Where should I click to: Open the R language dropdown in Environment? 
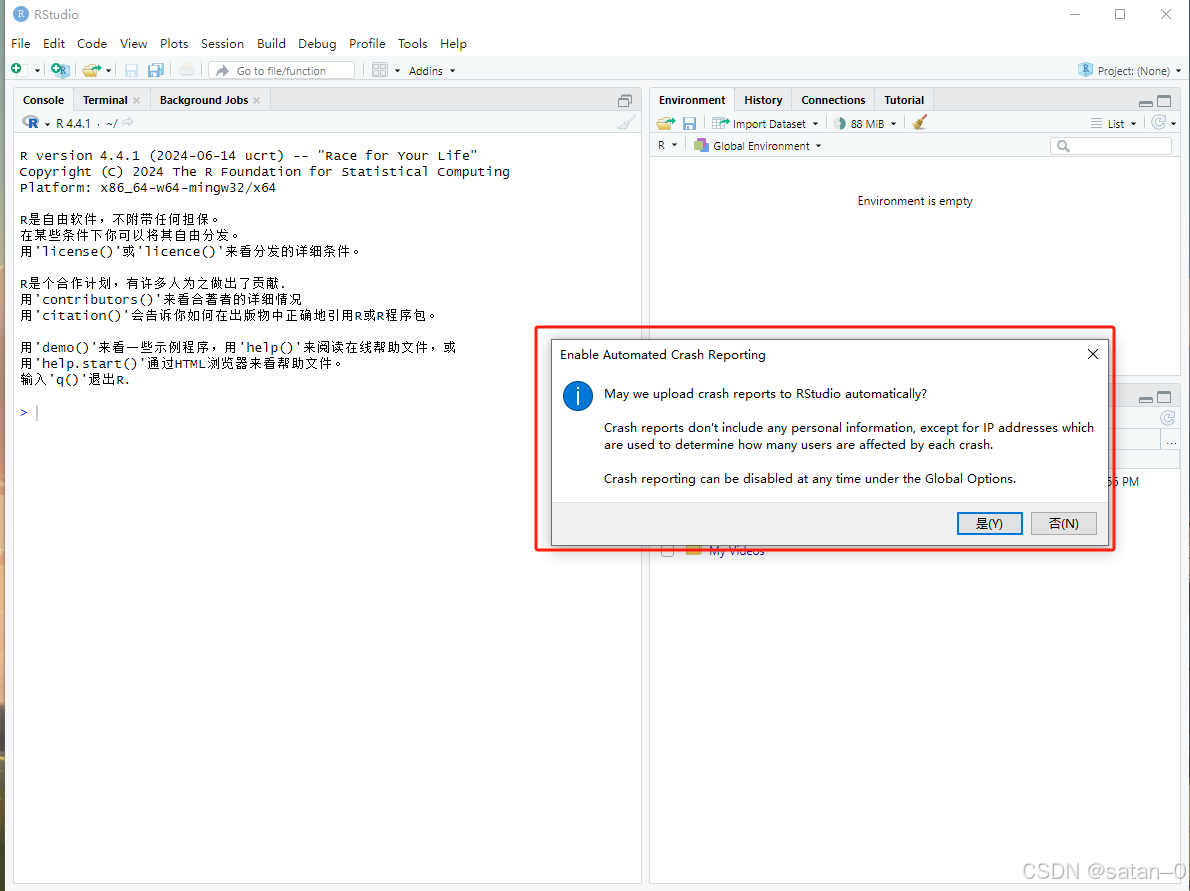[667, 145]
